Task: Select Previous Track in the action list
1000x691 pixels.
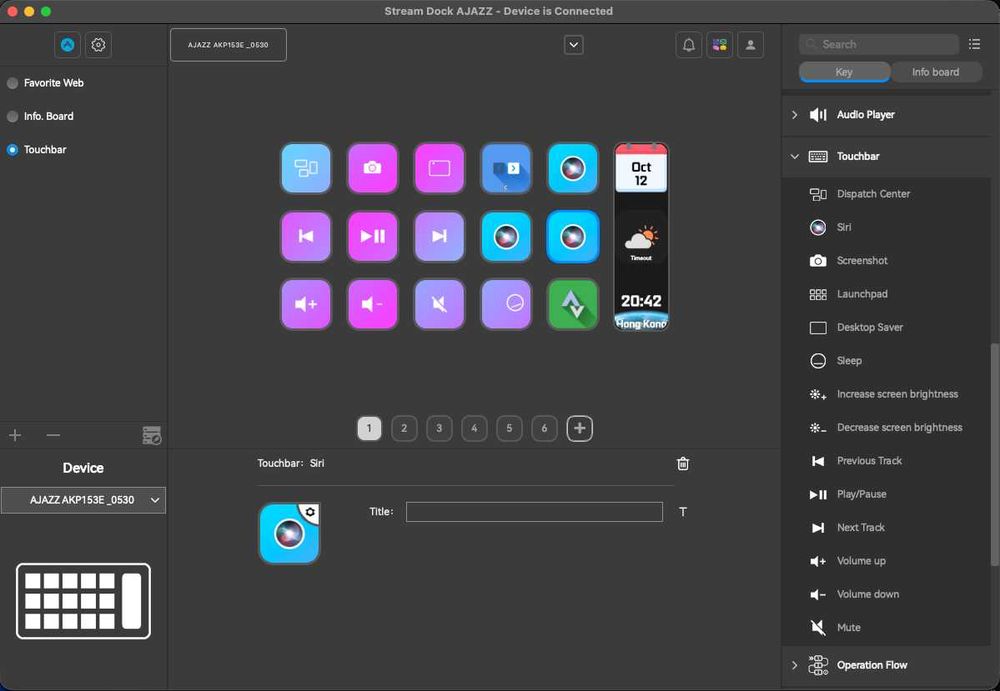Action: 886,461
